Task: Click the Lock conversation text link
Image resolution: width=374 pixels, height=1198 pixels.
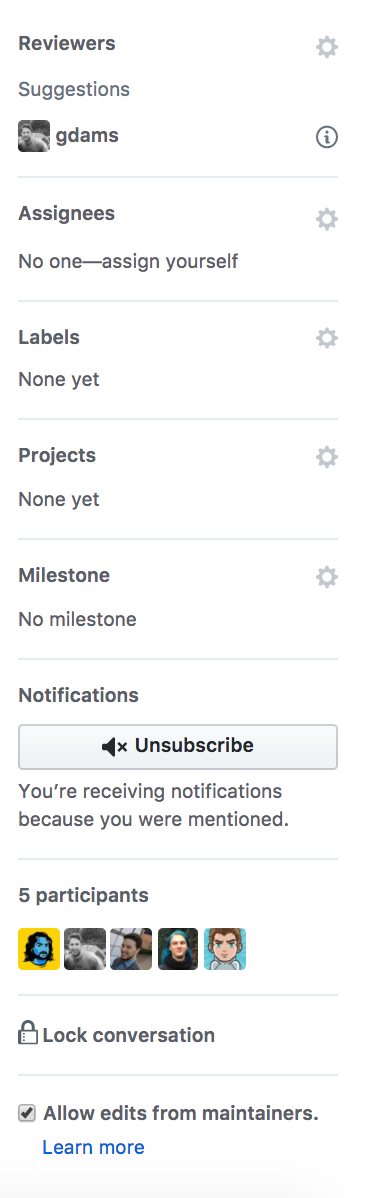Action: tap(128, 1035)
